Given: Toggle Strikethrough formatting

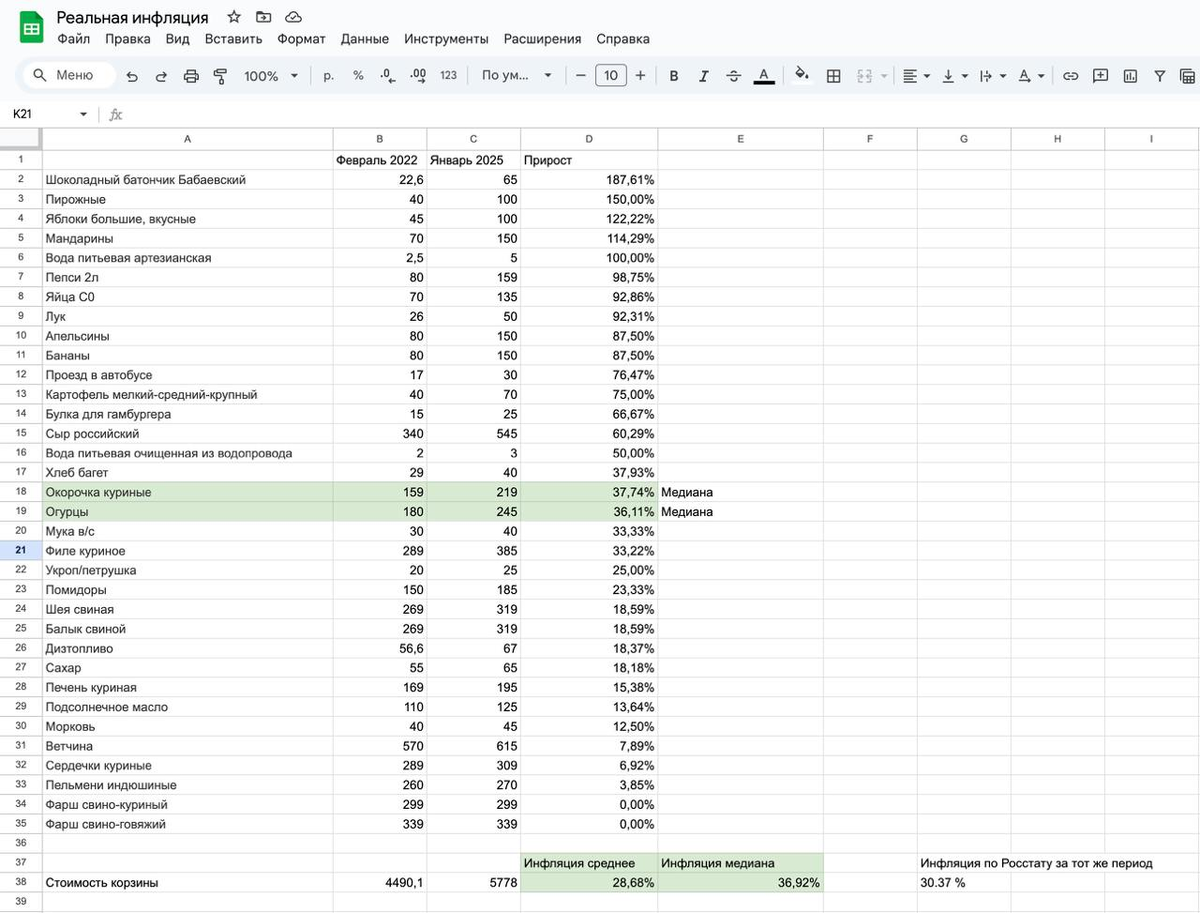Looking at the screenshot, I should click(734, 75).
